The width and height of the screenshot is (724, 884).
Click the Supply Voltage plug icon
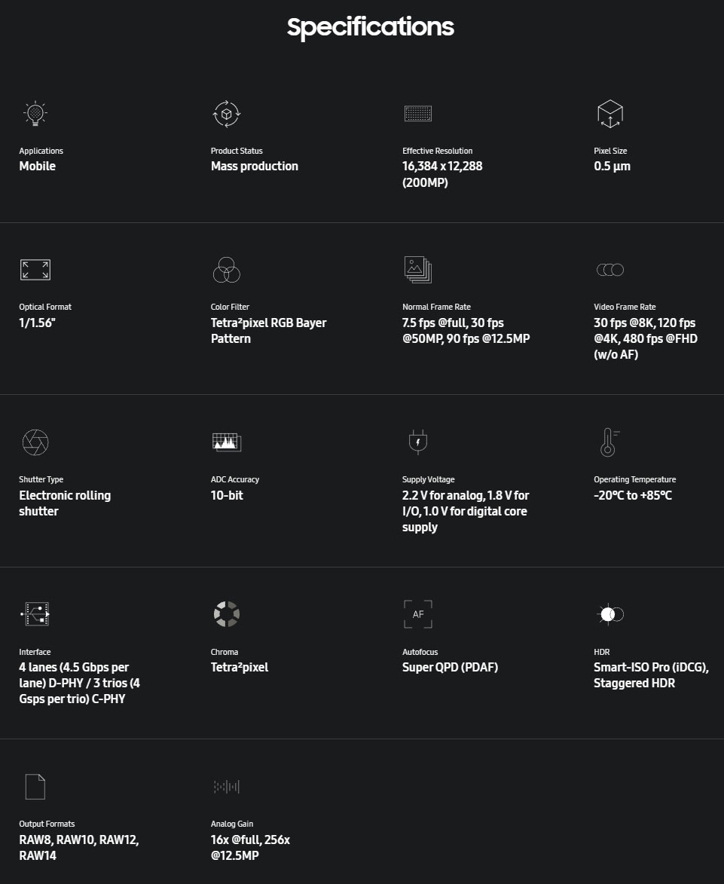[418, 442]
